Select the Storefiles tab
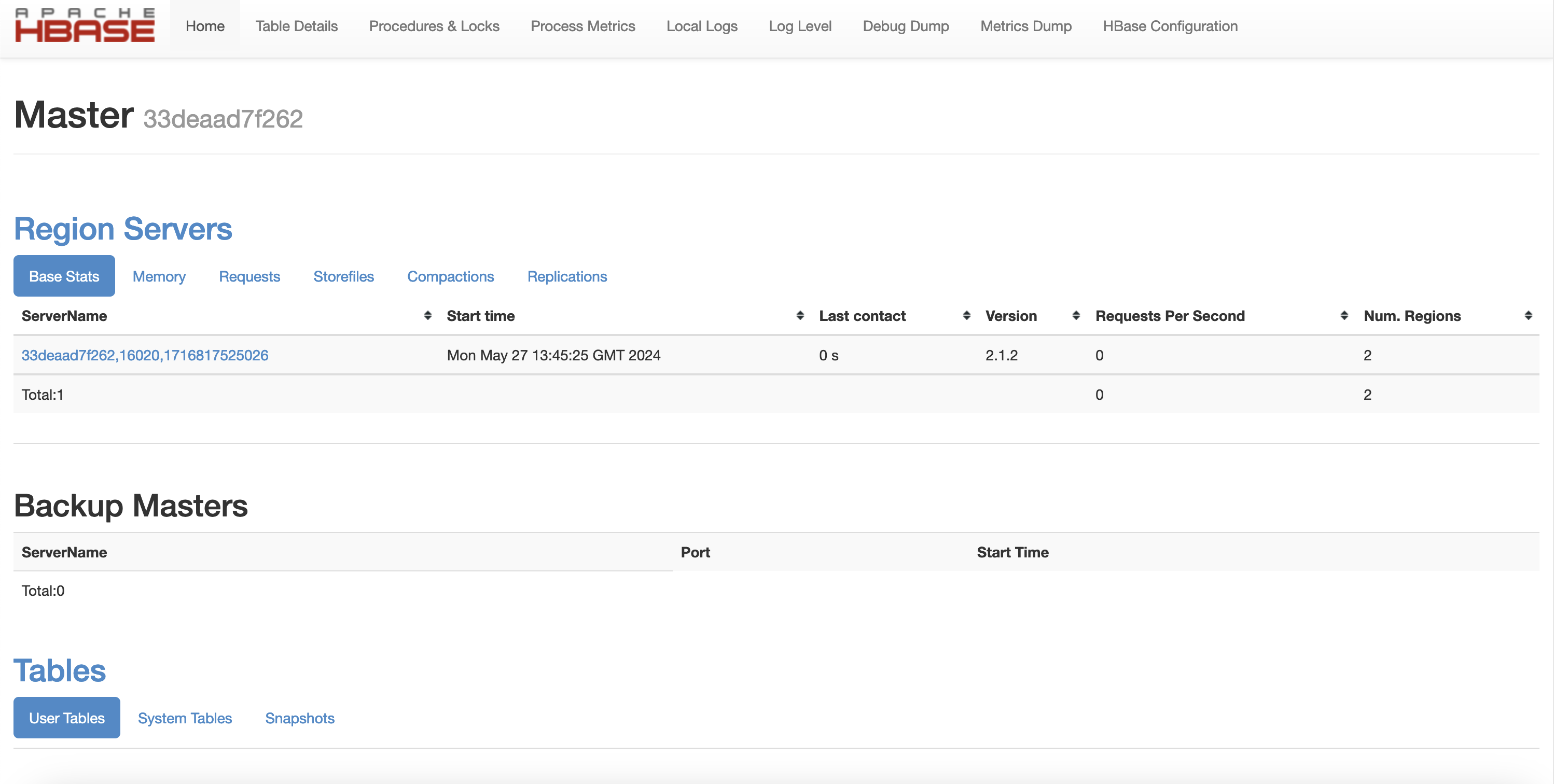This screenshot has width=1554, height=784. [343, 276]
